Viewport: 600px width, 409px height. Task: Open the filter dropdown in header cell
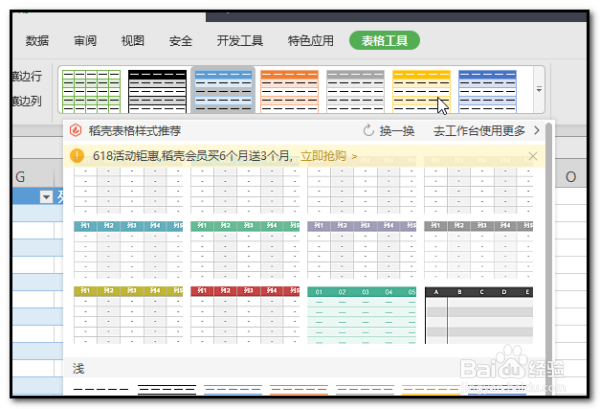[x=46, y=197]
